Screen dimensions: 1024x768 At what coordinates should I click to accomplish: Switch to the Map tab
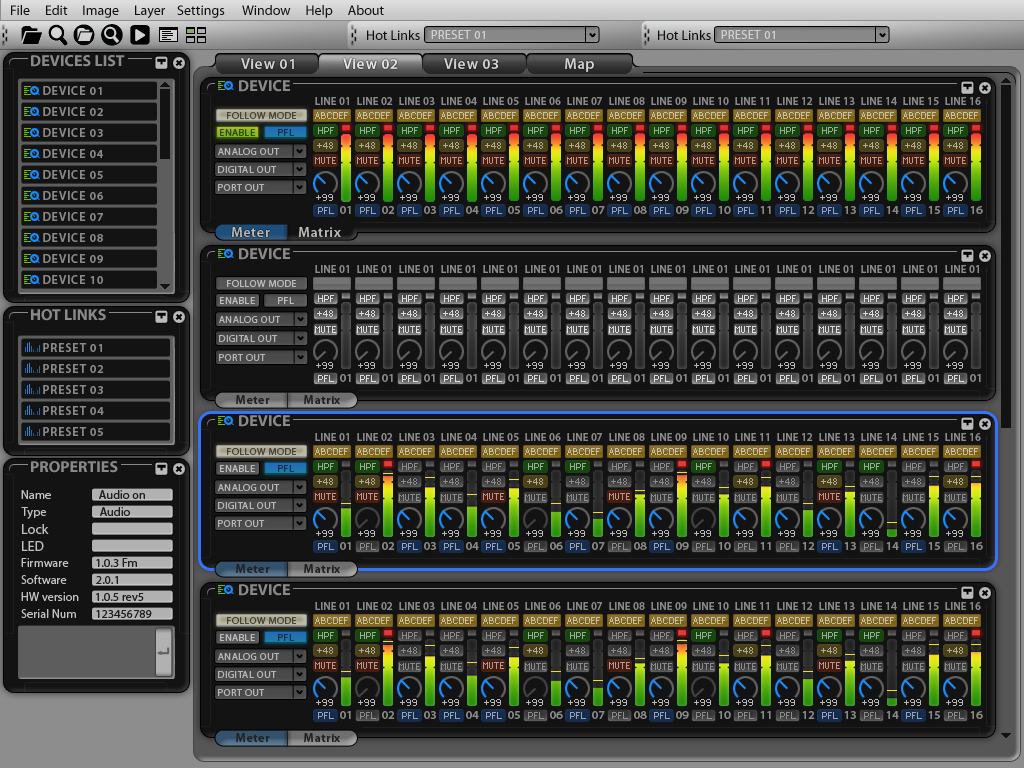579,64
